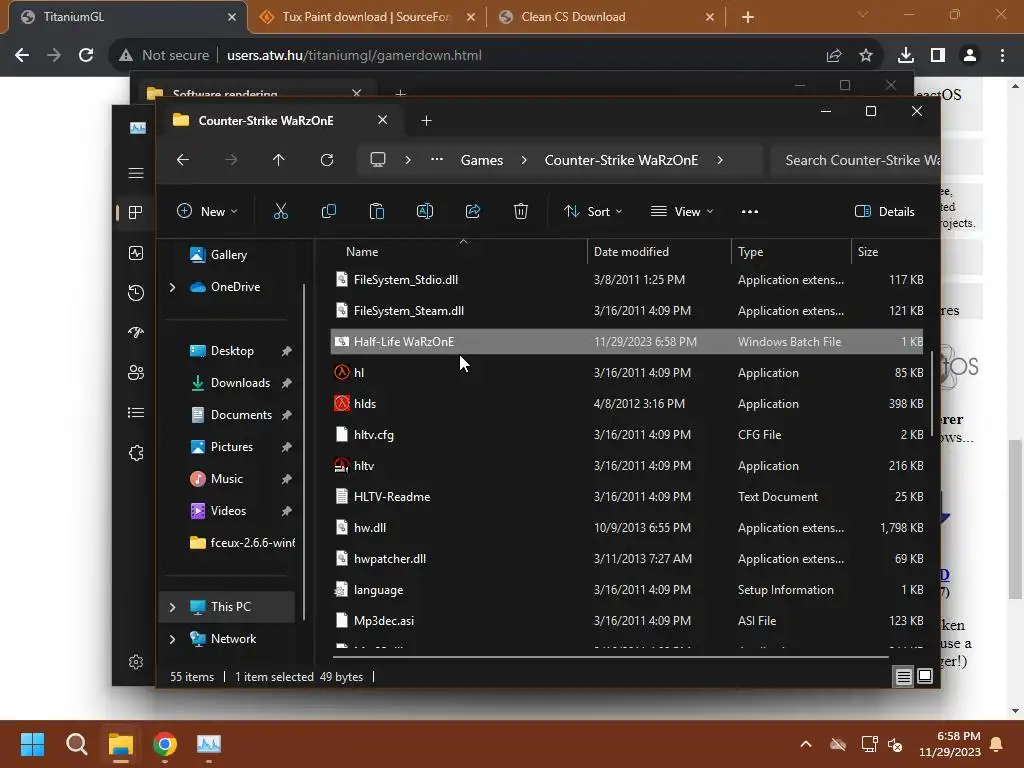Show hidden system tray icons chevron
This screenshot has height=768, width=1024.
tap(806, 744)
